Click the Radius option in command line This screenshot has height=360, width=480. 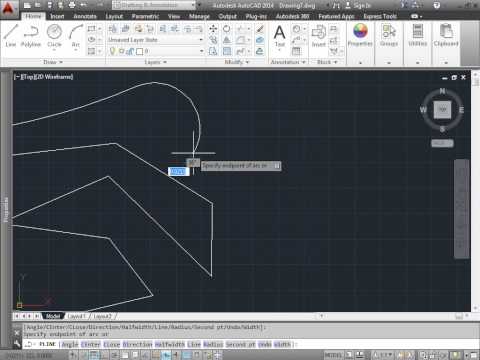pos(213,344)
